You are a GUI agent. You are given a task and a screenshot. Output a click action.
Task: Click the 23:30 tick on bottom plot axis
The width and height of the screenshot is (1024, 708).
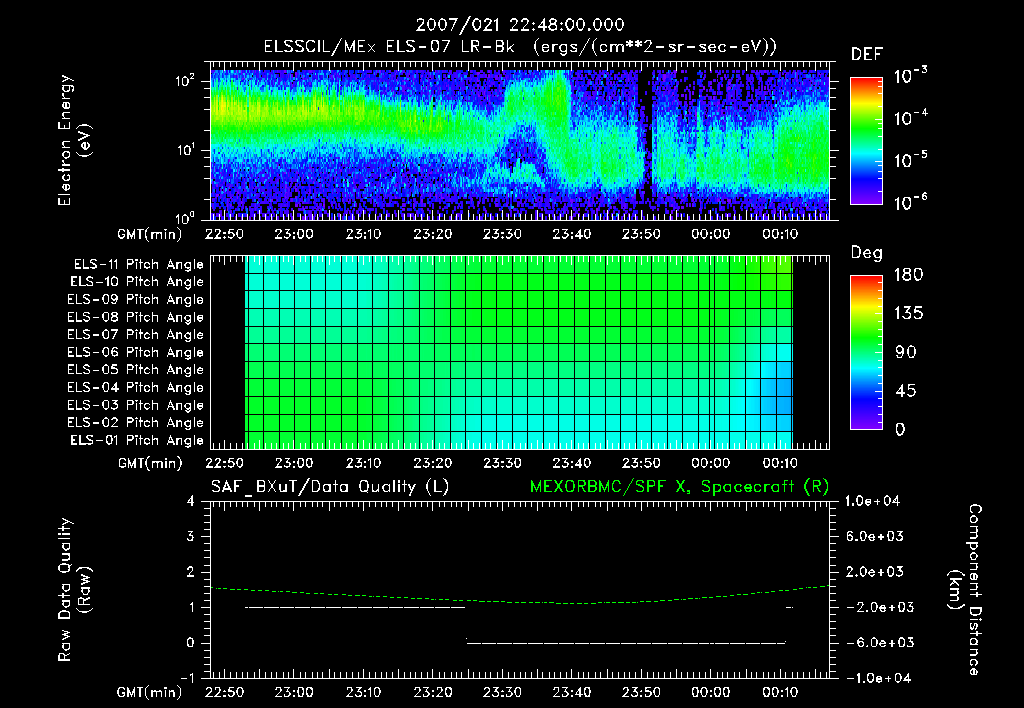(502, 692)
